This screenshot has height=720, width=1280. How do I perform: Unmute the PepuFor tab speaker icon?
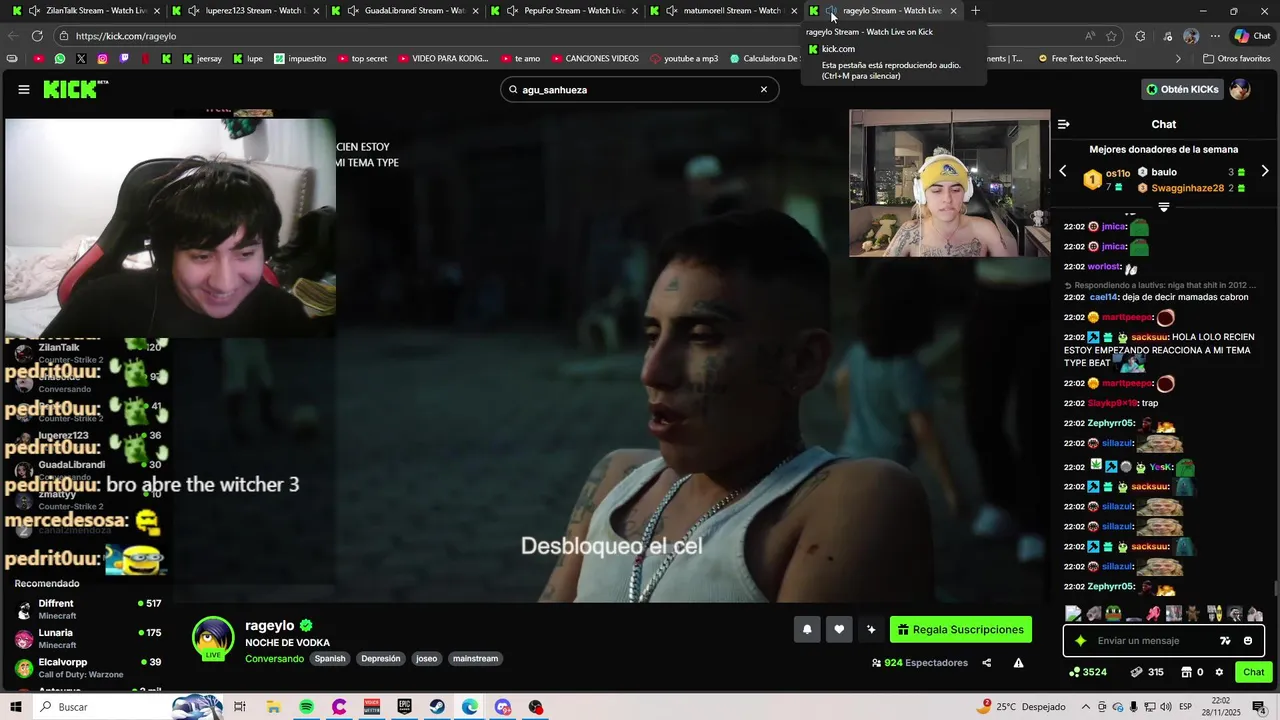513,11
